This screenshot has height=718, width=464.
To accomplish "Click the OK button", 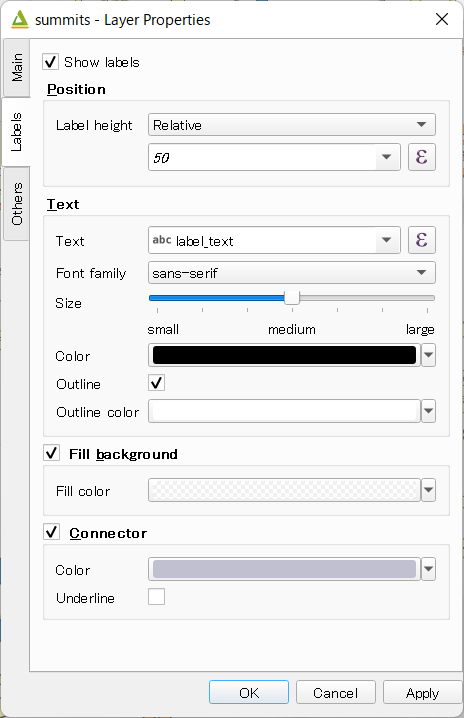I will point(249,692).
